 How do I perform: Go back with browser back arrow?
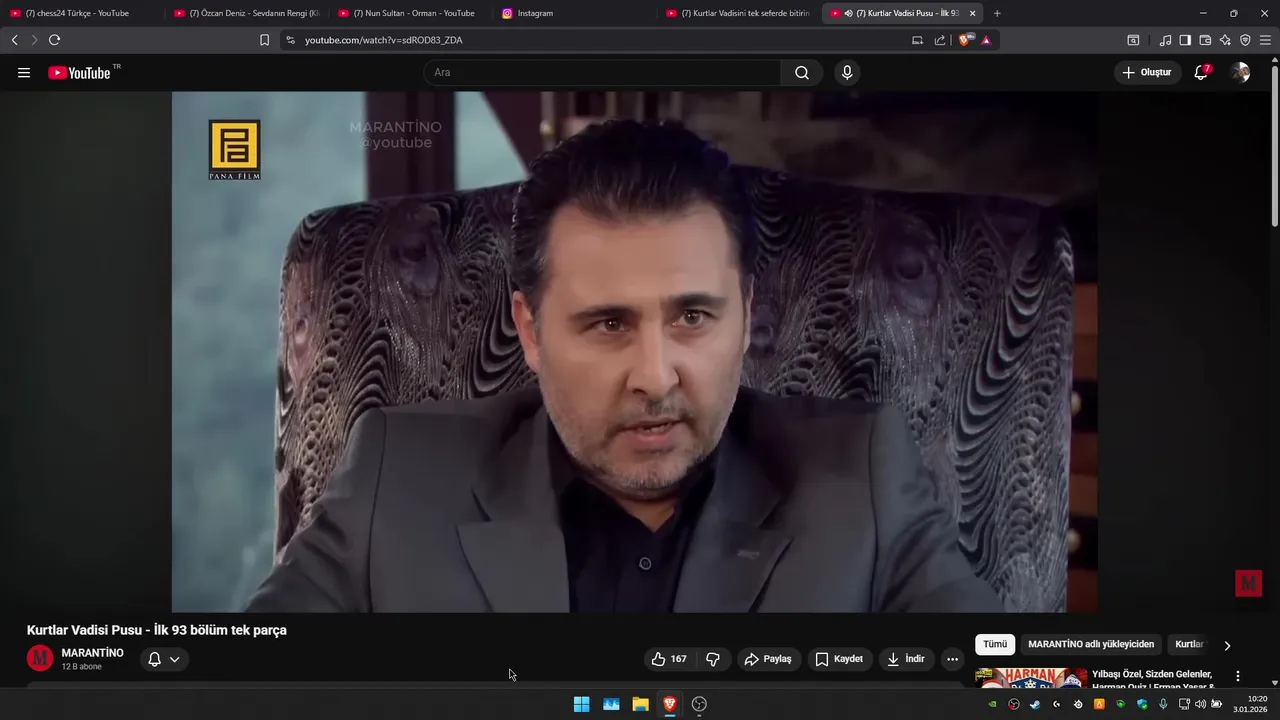click(x=14, y=40)
